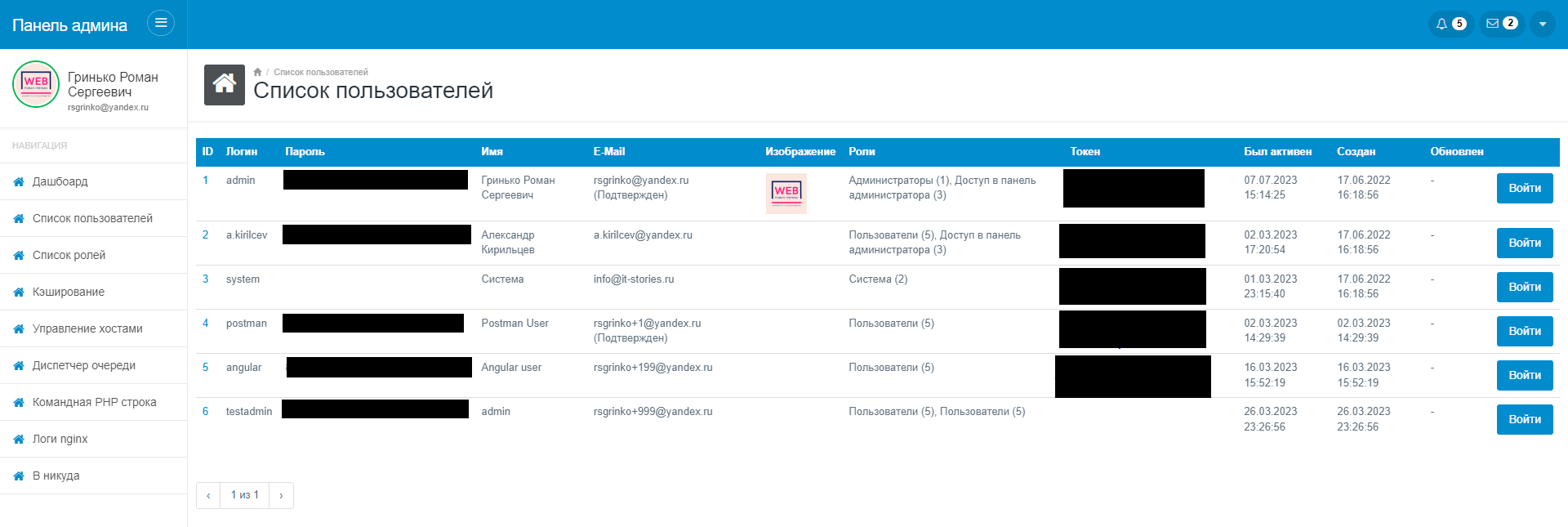Open the user ID 3 link
The image size is (1568, 527).
pos(206,279)
